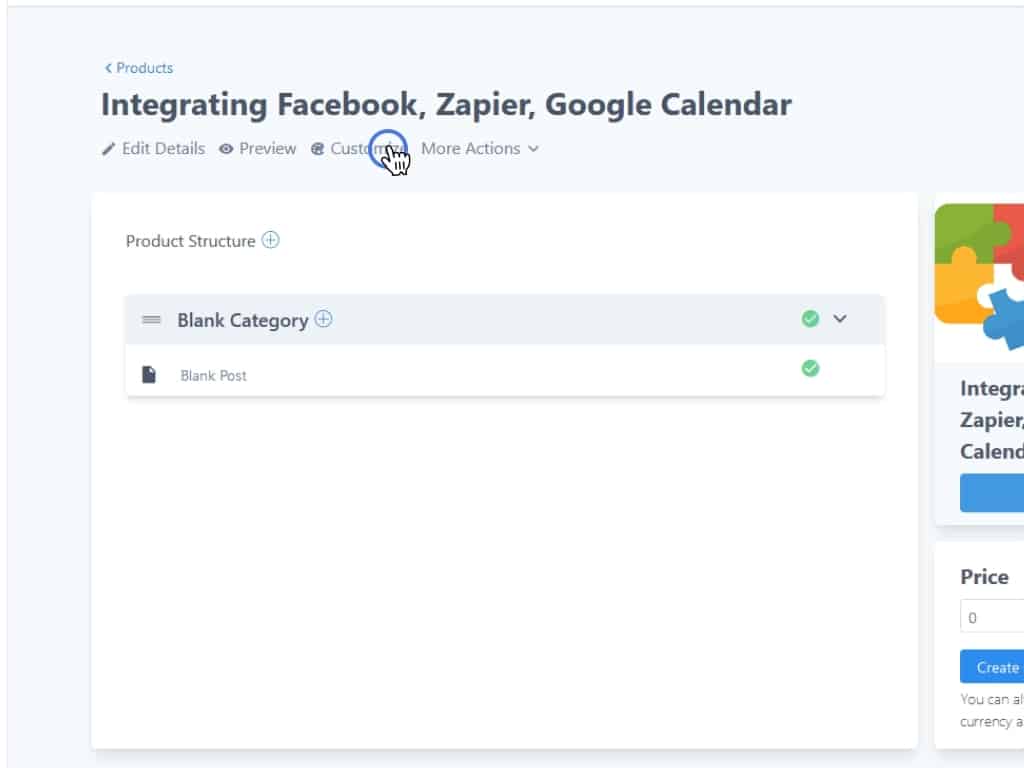Go back to Products link

point(144,68)
